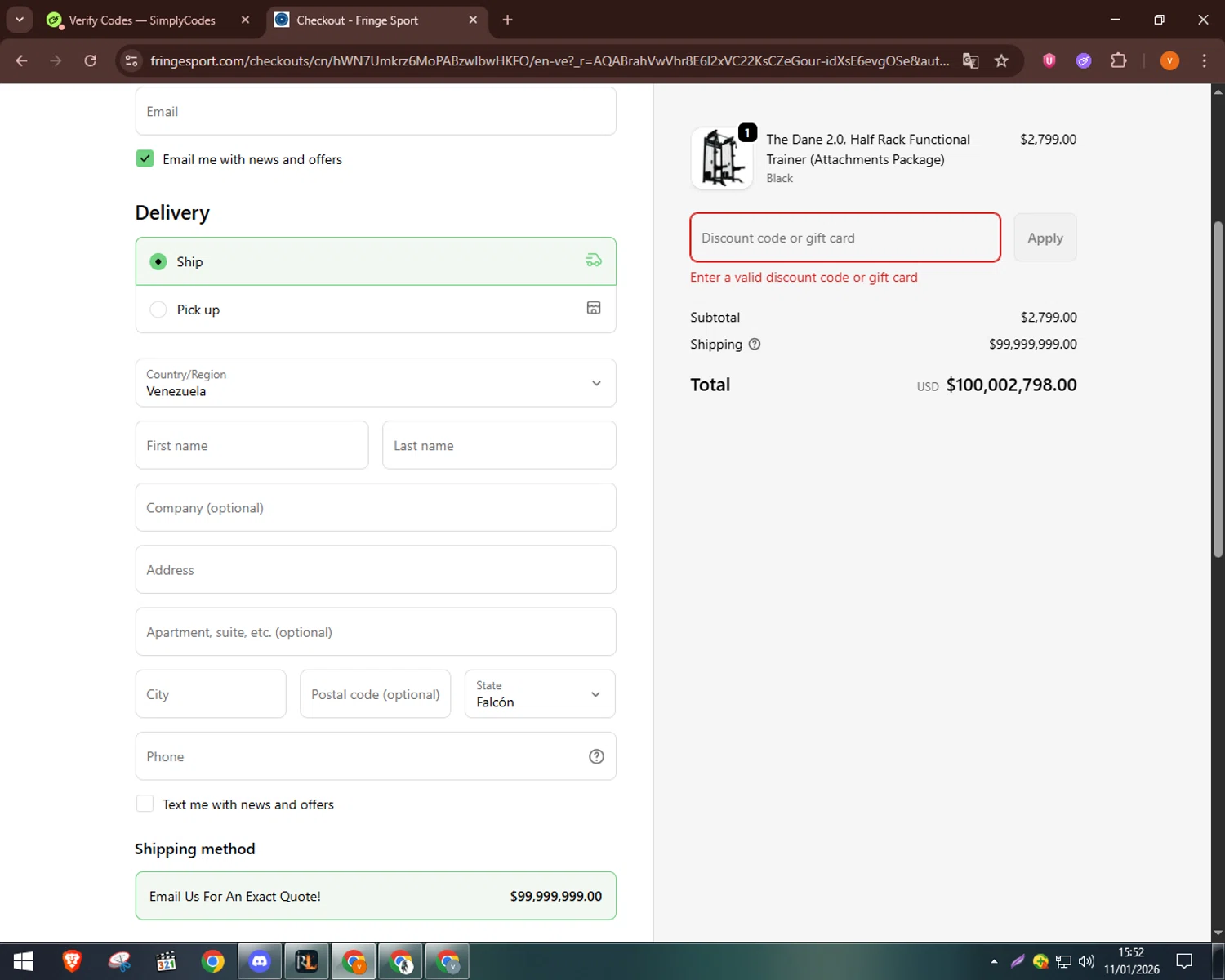
Task: Click the page vertical scrollbar thumb
Action: pos(1218,389)
